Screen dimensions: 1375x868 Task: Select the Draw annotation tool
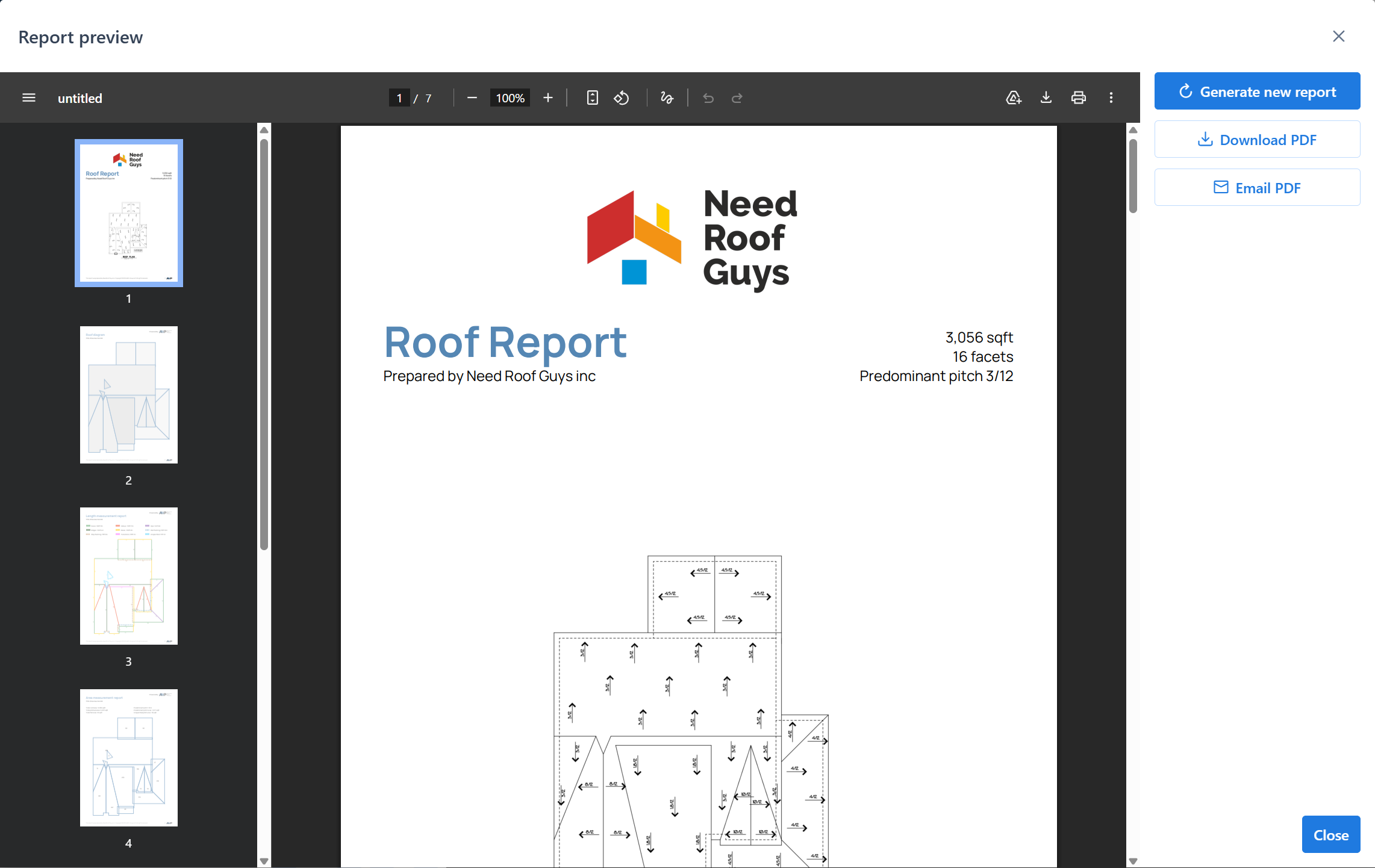click(667, 98)
